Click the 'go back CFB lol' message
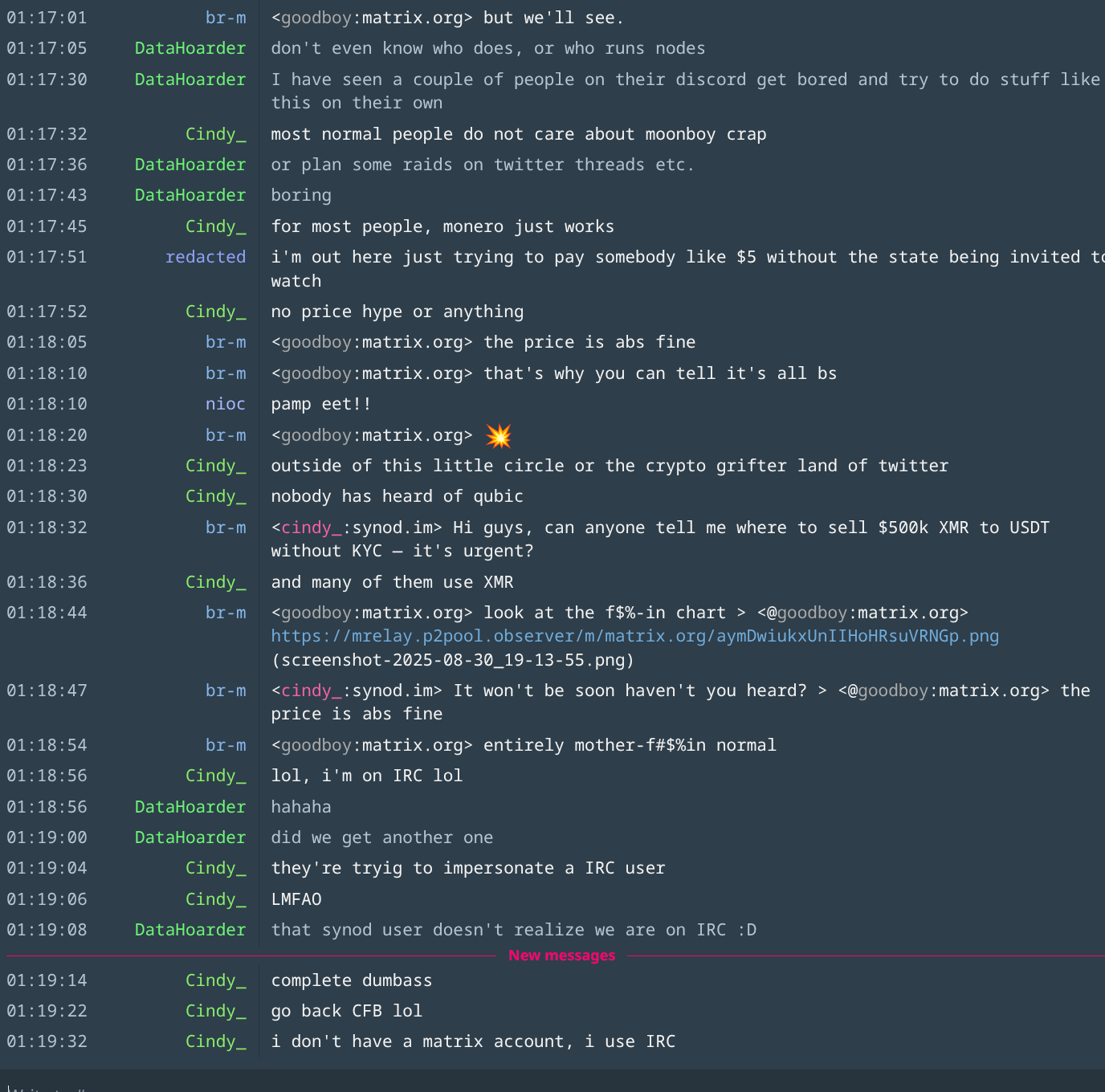This screenshot has height=1092, width=1105. tap(346, 1011)
